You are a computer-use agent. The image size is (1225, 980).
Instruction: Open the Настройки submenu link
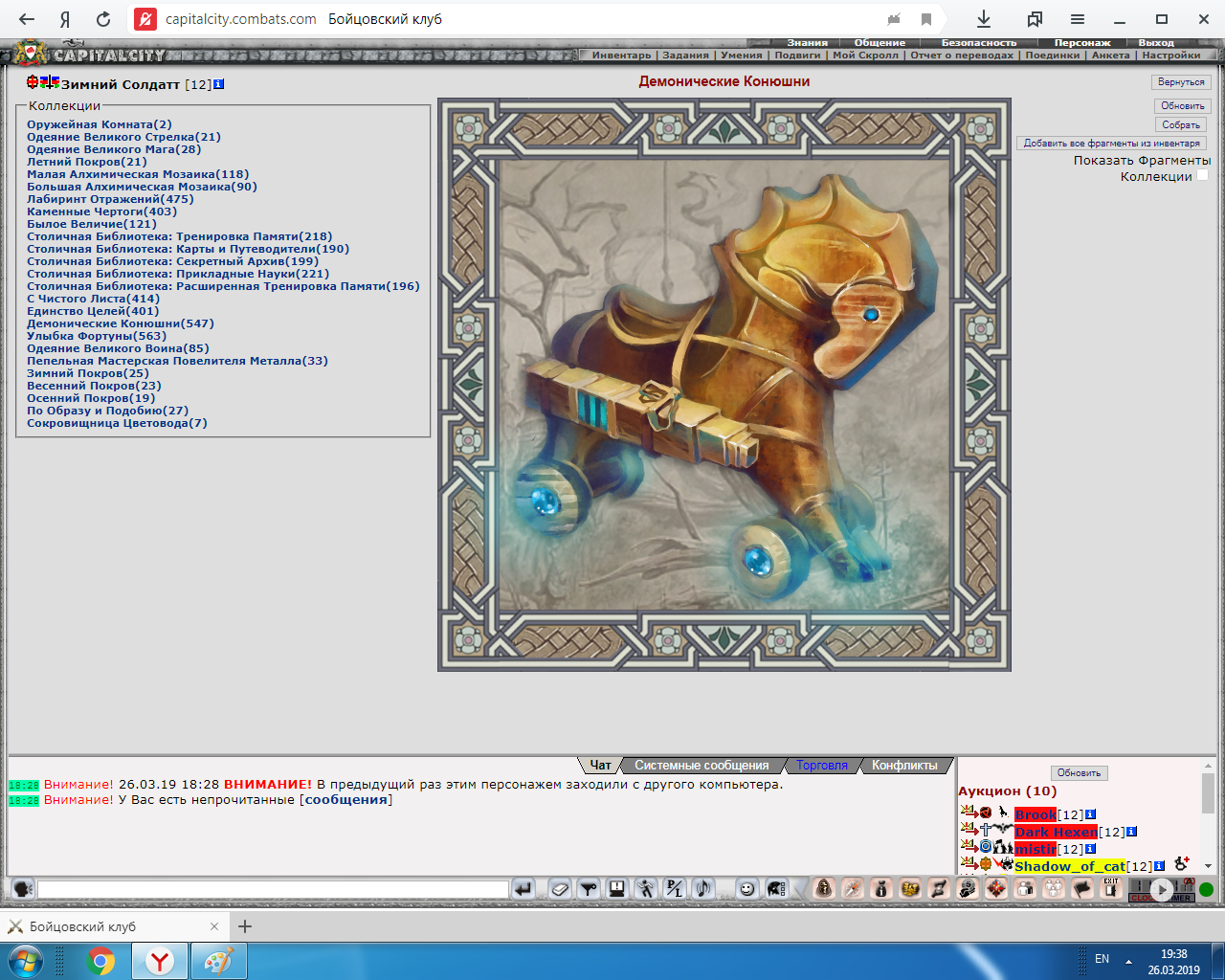(x=1170, y=56)
